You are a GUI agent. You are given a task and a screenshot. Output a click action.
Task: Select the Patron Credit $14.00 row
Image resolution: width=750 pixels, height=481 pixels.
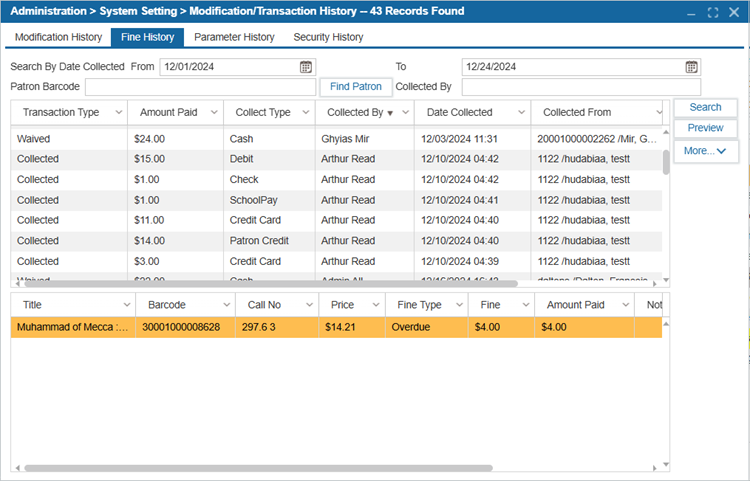tap(336, 241)
